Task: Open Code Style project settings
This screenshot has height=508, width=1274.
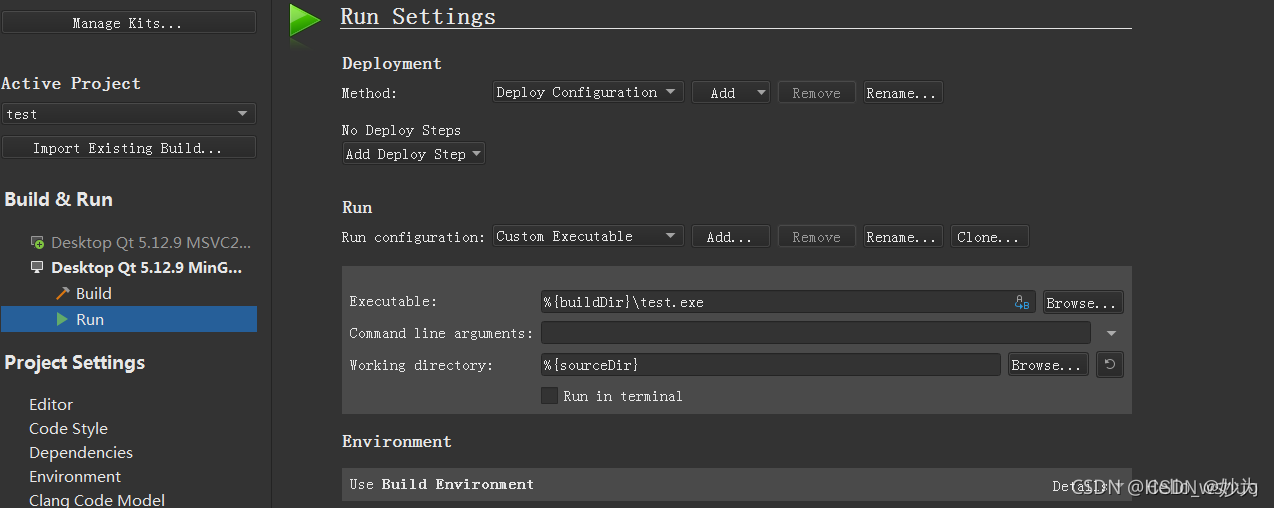Action: coord(68,428)
